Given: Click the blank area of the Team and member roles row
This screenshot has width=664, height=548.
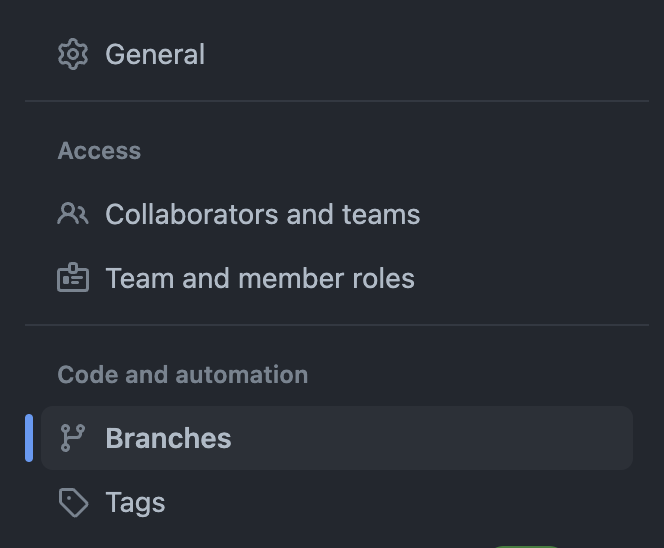Looking at the screenshot, I should 524,278.
